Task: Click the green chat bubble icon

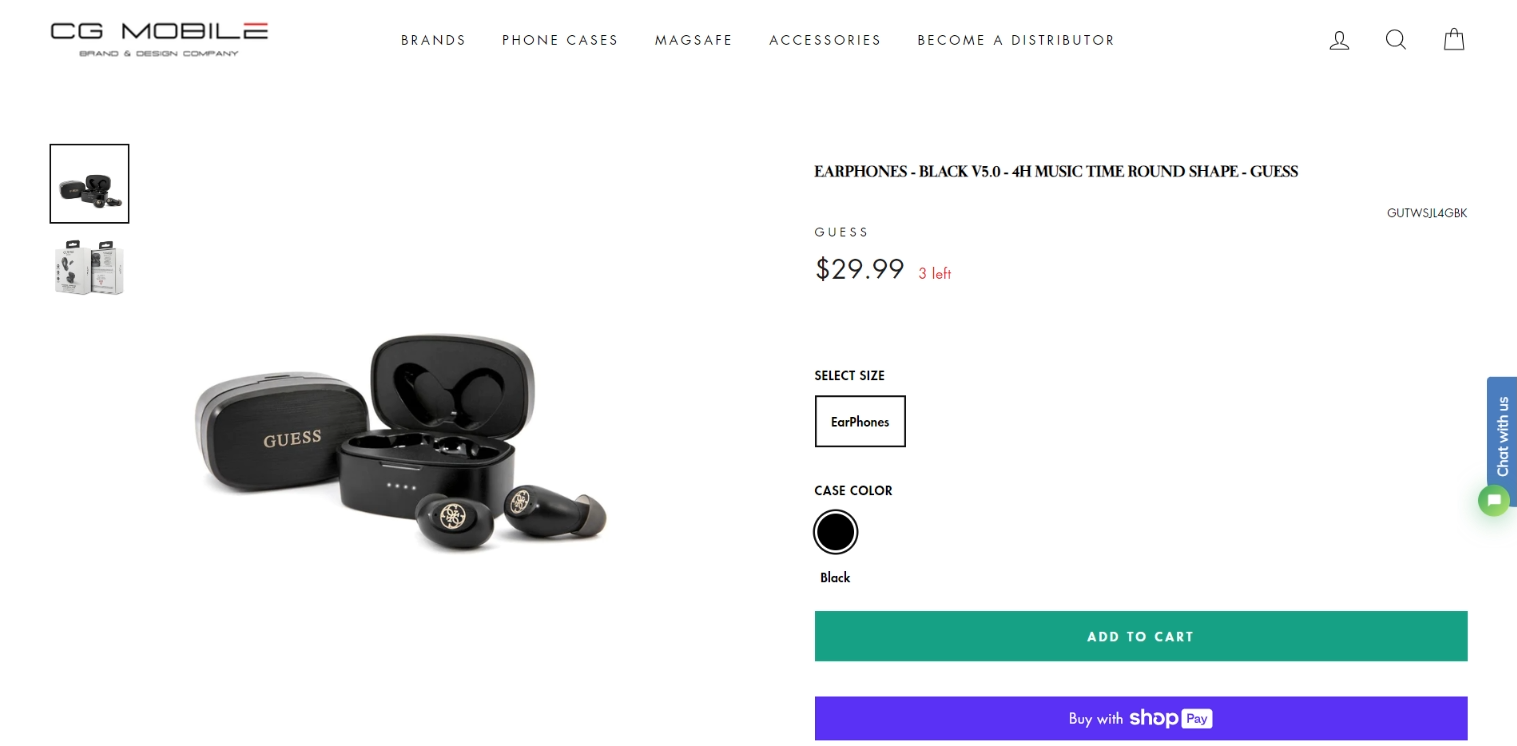Action: tap(1494, 500)
